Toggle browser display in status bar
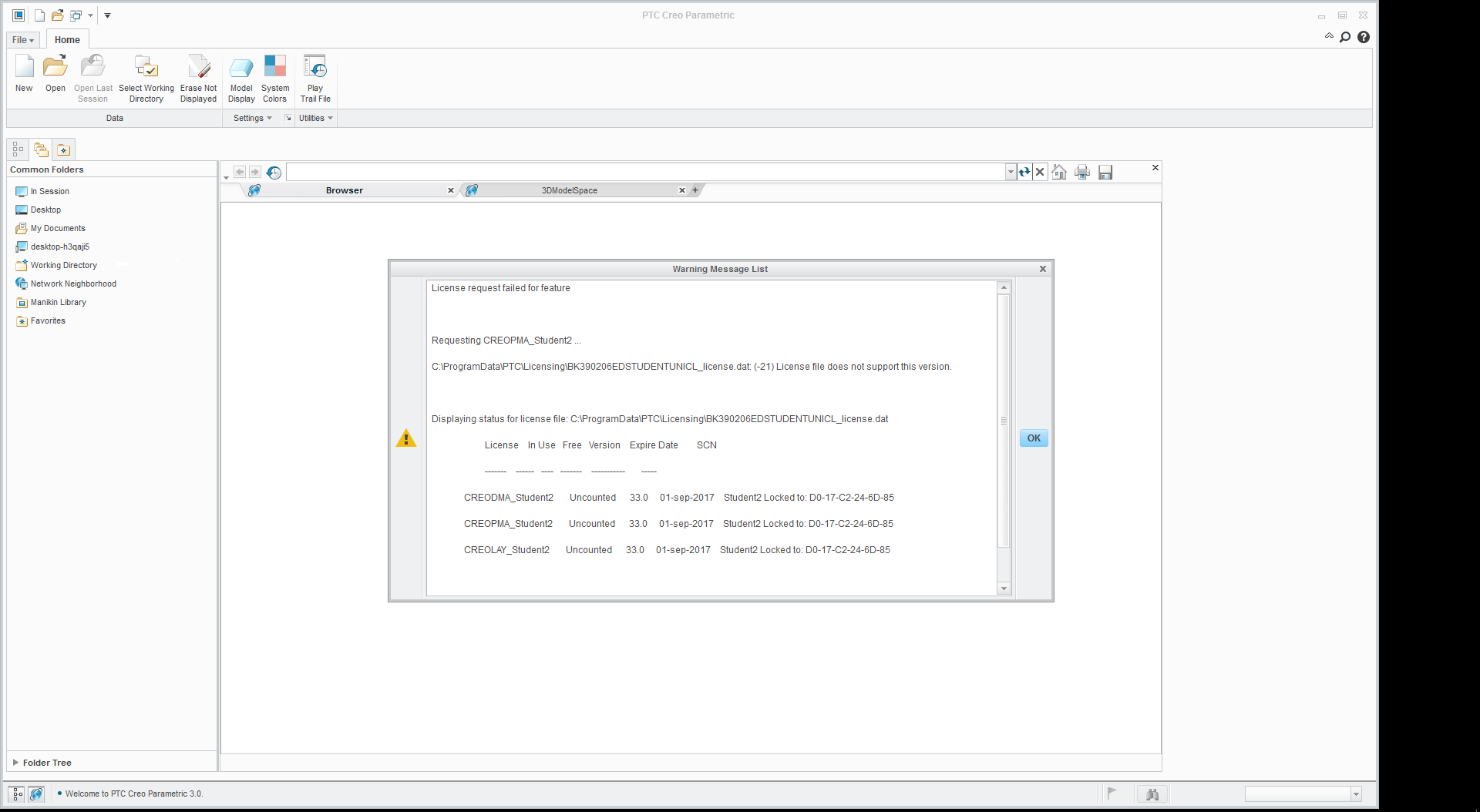1480x812 pixels. click(36, 794)
